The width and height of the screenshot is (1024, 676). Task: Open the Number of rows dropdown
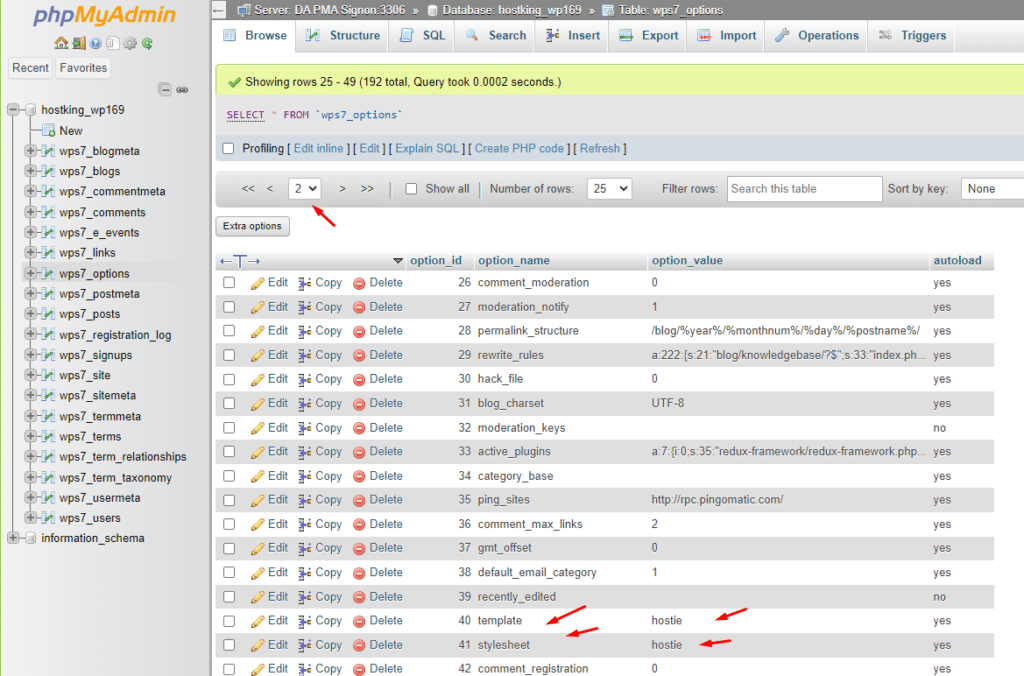pos(610,188)
